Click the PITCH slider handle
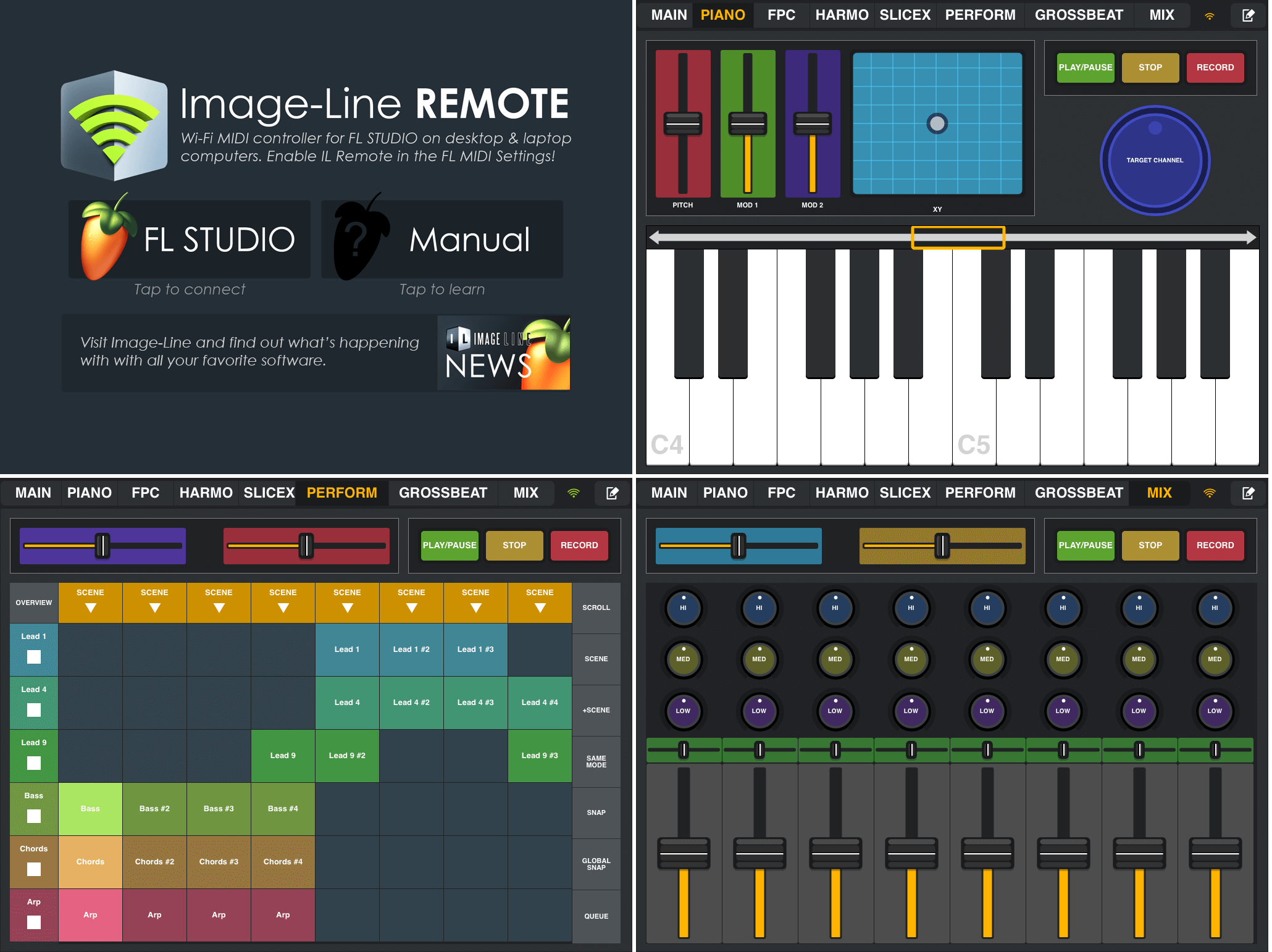Screen dimensions: 1272x952 pos(683,124)
